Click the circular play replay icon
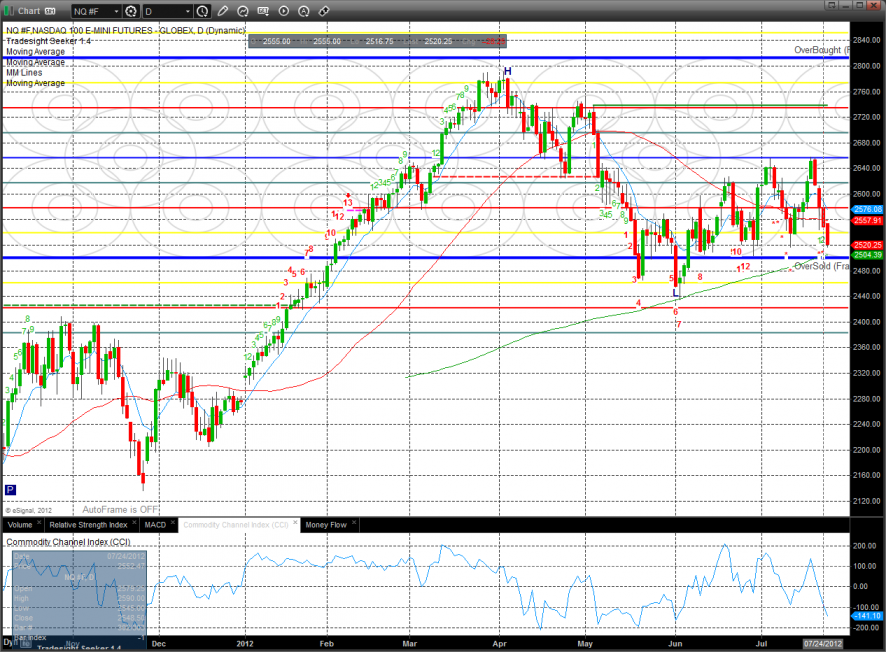The width and height of the screenshot is (886, 652). click(284, 11)
